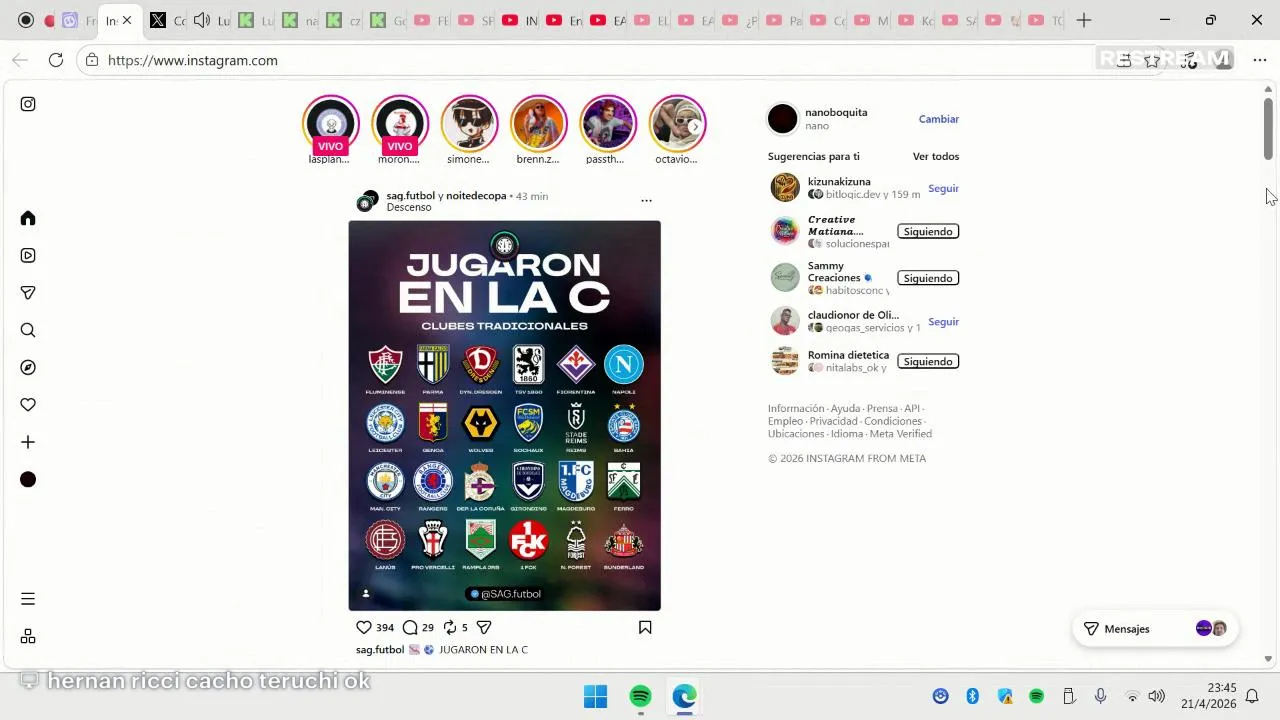This screenshot has width=1280, height=720.
Task: Save the post with bookmark icon
Action: click(645, 627)
